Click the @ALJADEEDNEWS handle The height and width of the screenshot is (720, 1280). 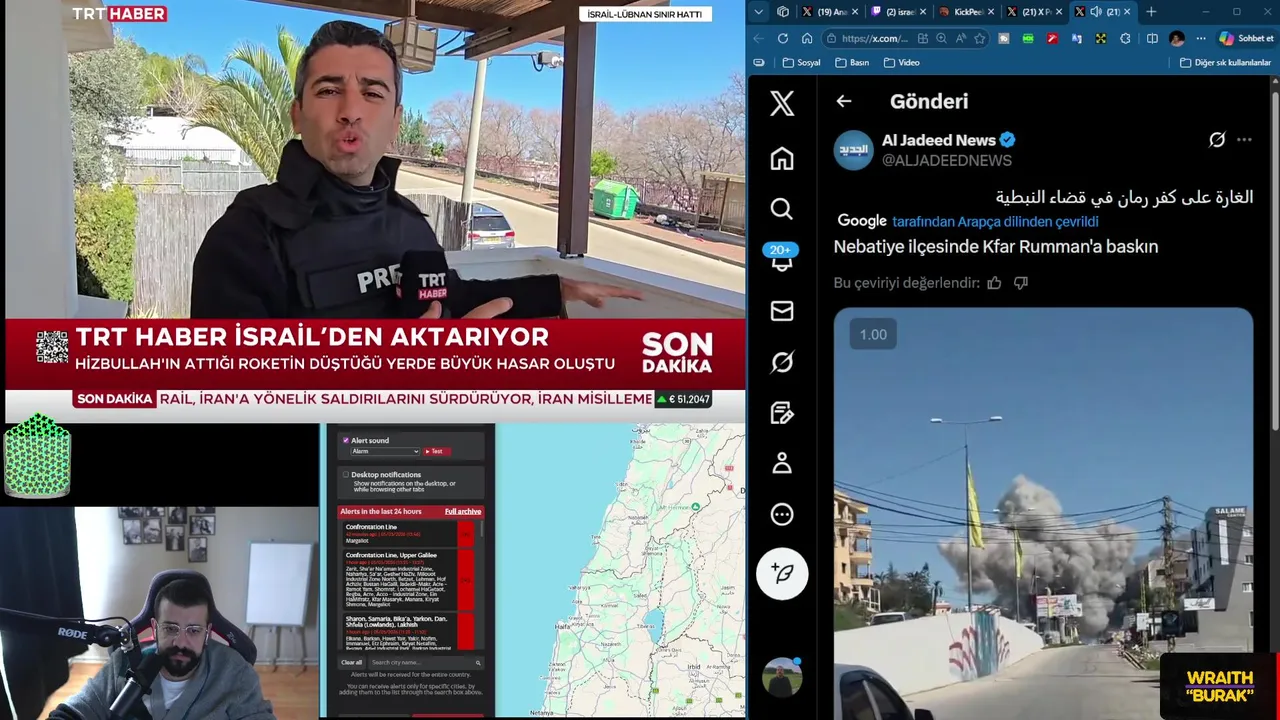pos(946,160)
